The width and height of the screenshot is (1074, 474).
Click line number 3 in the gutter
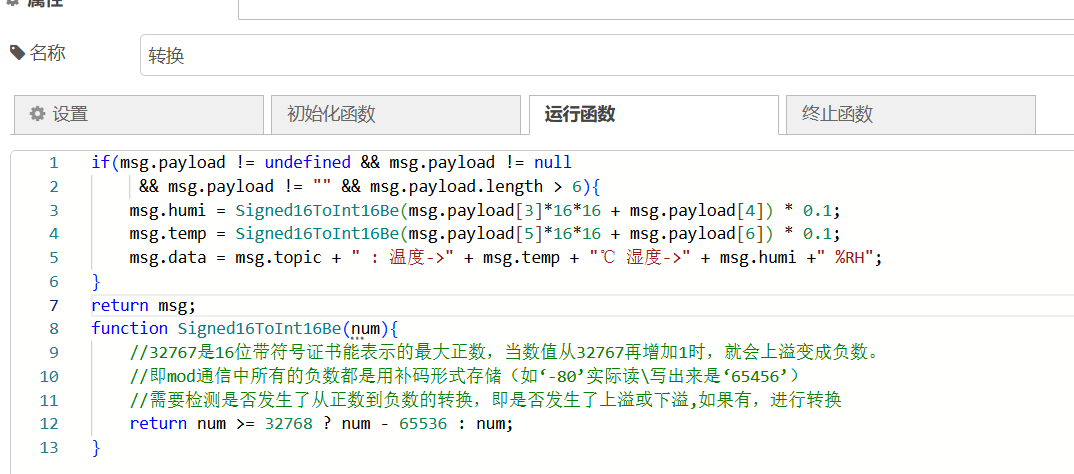(53, 210)
